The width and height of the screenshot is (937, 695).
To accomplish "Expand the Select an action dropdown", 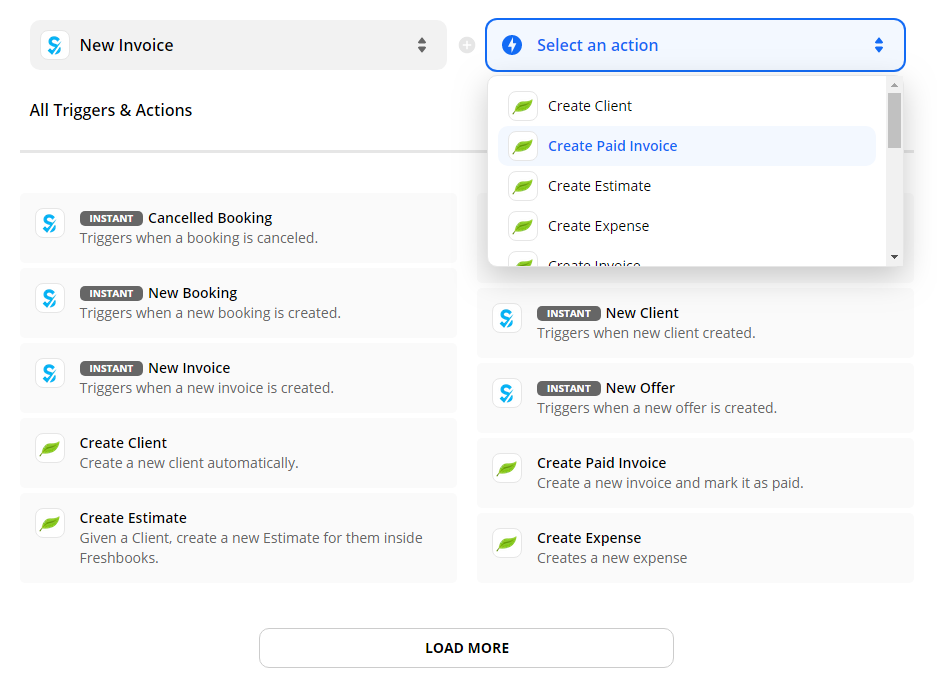I will (x=695, y=45).
